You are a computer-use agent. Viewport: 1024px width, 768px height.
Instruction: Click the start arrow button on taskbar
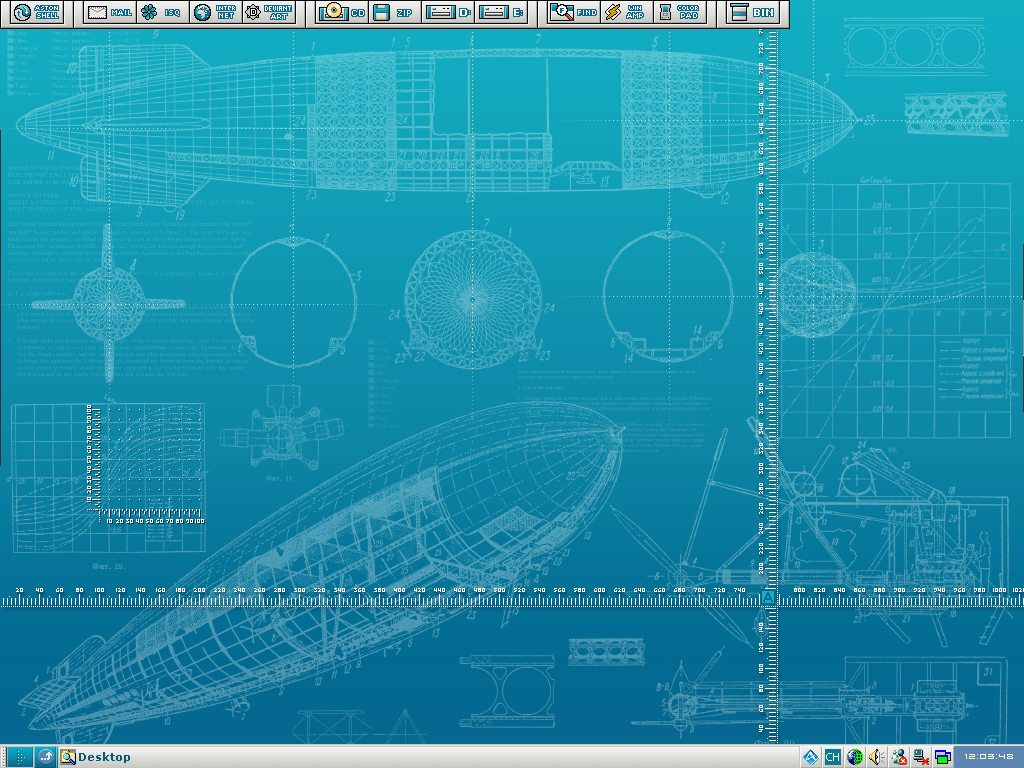click(x=19, y=757)
